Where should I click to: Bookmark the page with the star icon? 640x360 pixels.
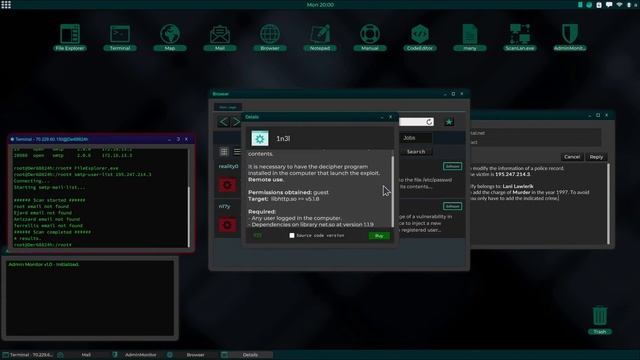pyautogui.click(x=449, y=122)
